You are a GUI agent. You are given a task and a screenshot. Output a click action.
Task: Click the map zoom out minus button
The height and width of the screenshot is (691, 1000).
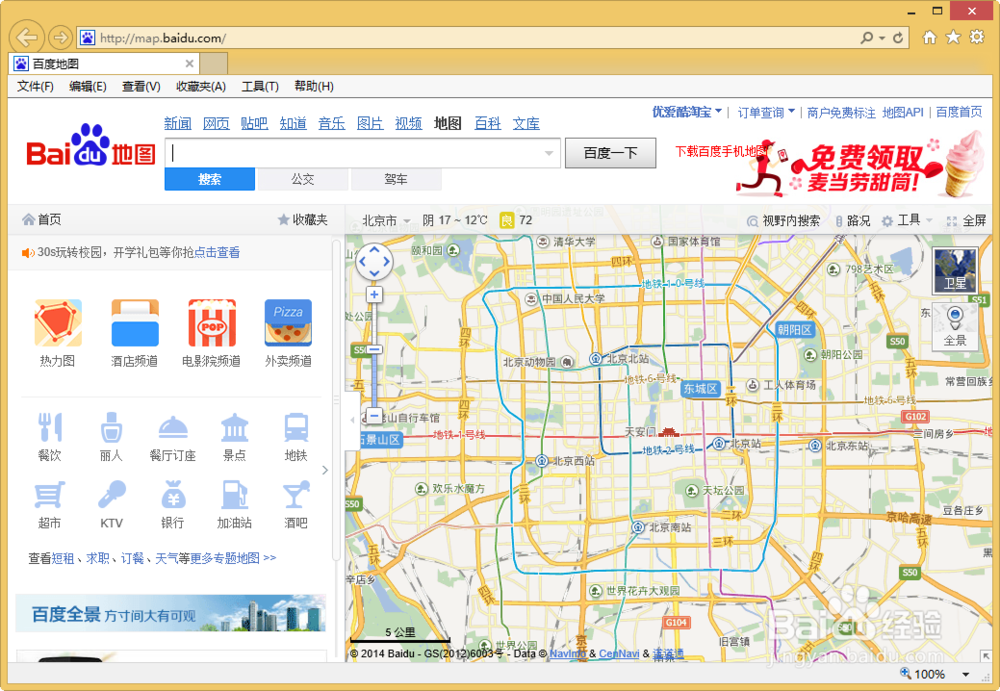[x=374, y=415]
